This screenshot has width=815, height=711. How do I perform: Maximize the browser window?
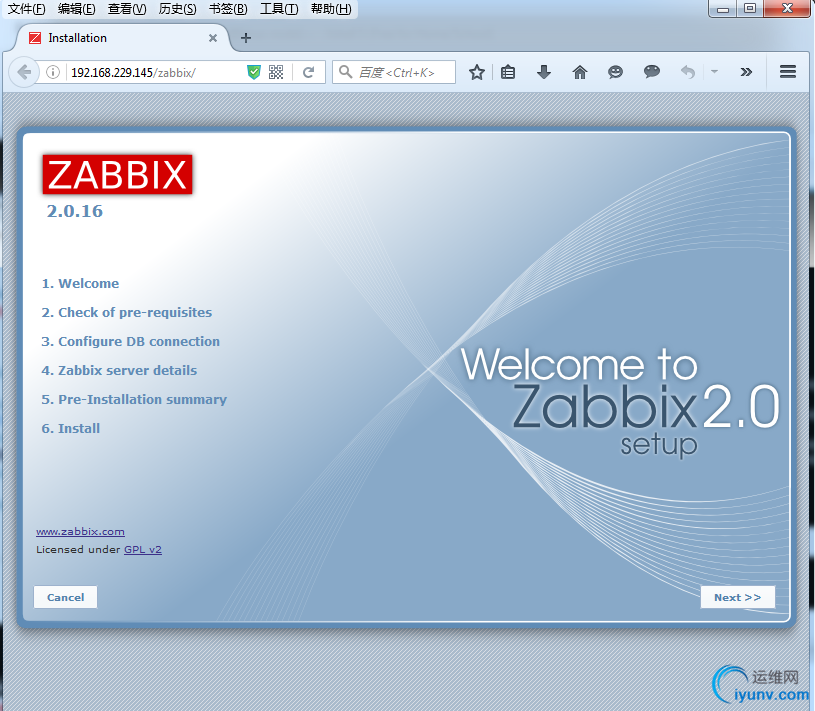click(x=750, y=8)
